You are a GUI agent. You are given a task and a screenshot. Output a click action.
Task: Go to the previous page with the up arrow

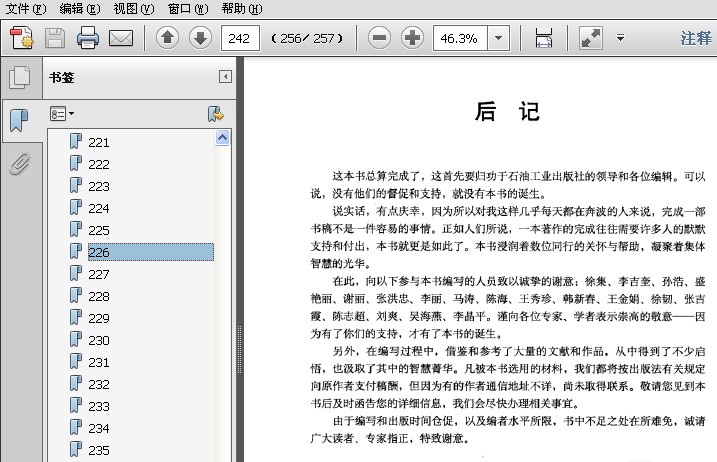click(168, 39)
